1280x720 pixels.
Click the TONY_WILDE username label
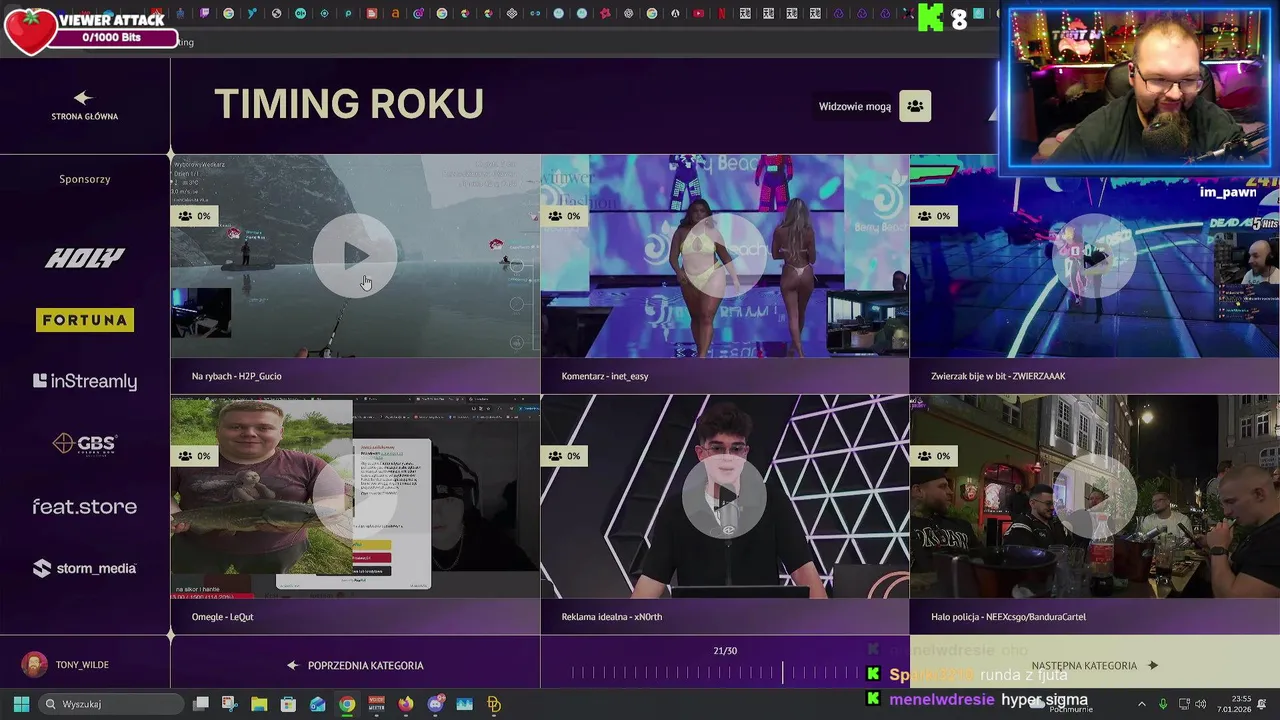(x=82, y=665)
